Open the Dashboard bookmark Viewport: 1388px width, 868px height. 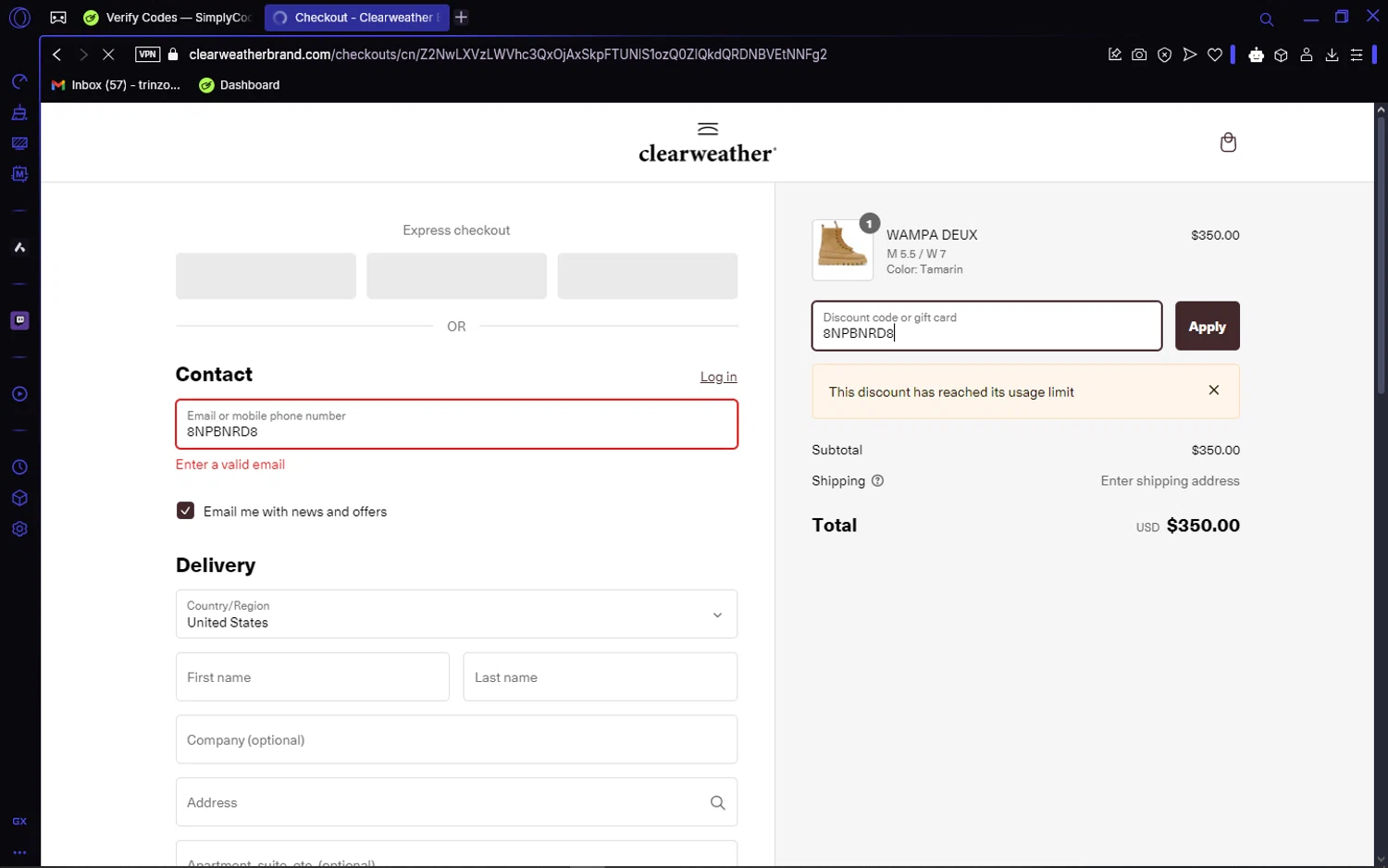[x=240, y=85]
